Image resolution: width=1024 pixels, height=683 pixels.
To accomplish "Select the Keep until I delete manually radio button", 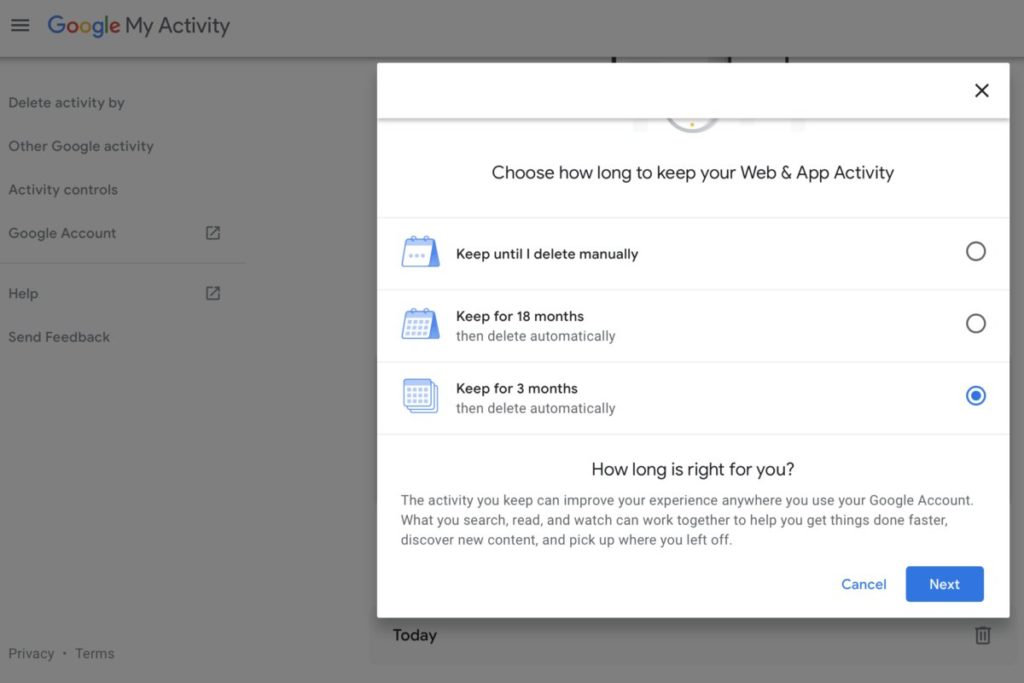I will pos(975,251).
